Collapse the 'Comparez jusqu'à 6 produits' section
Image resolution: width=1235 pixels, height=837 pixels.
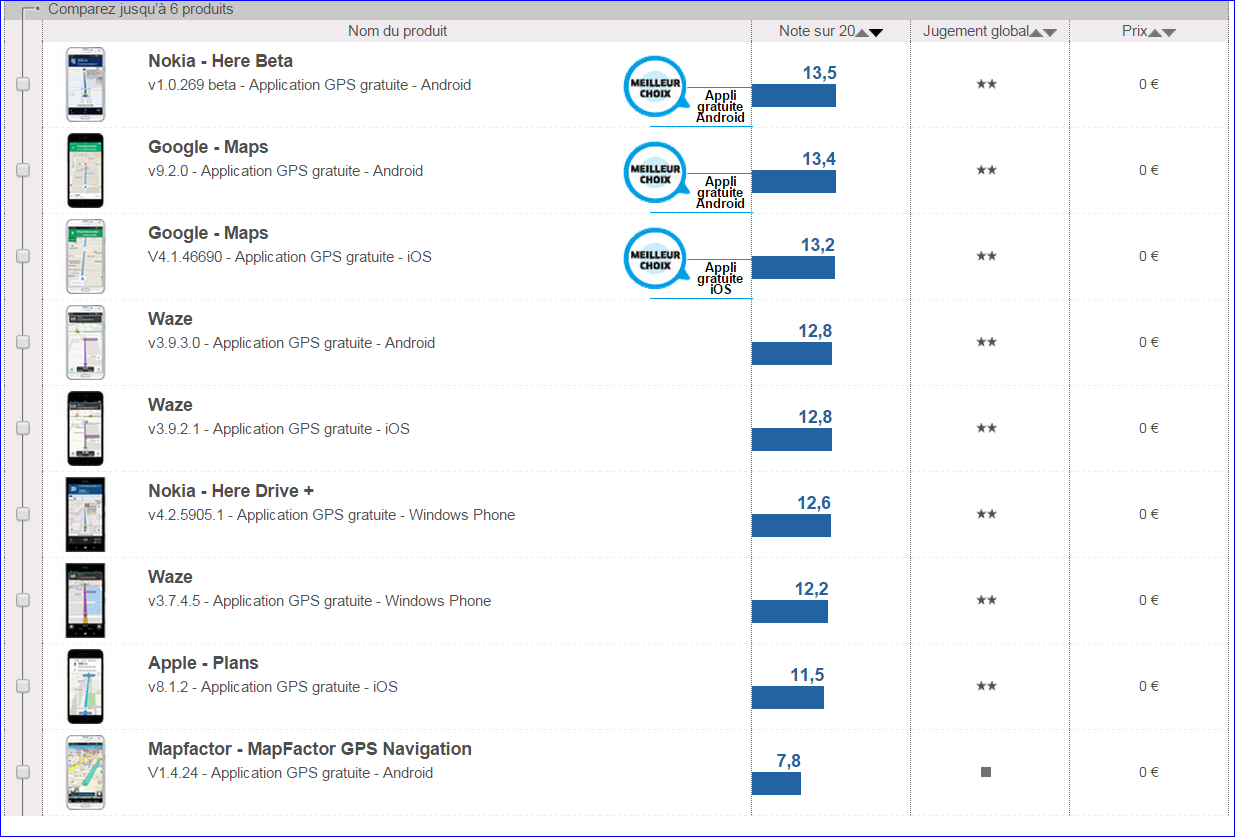(x=37, y=9)
